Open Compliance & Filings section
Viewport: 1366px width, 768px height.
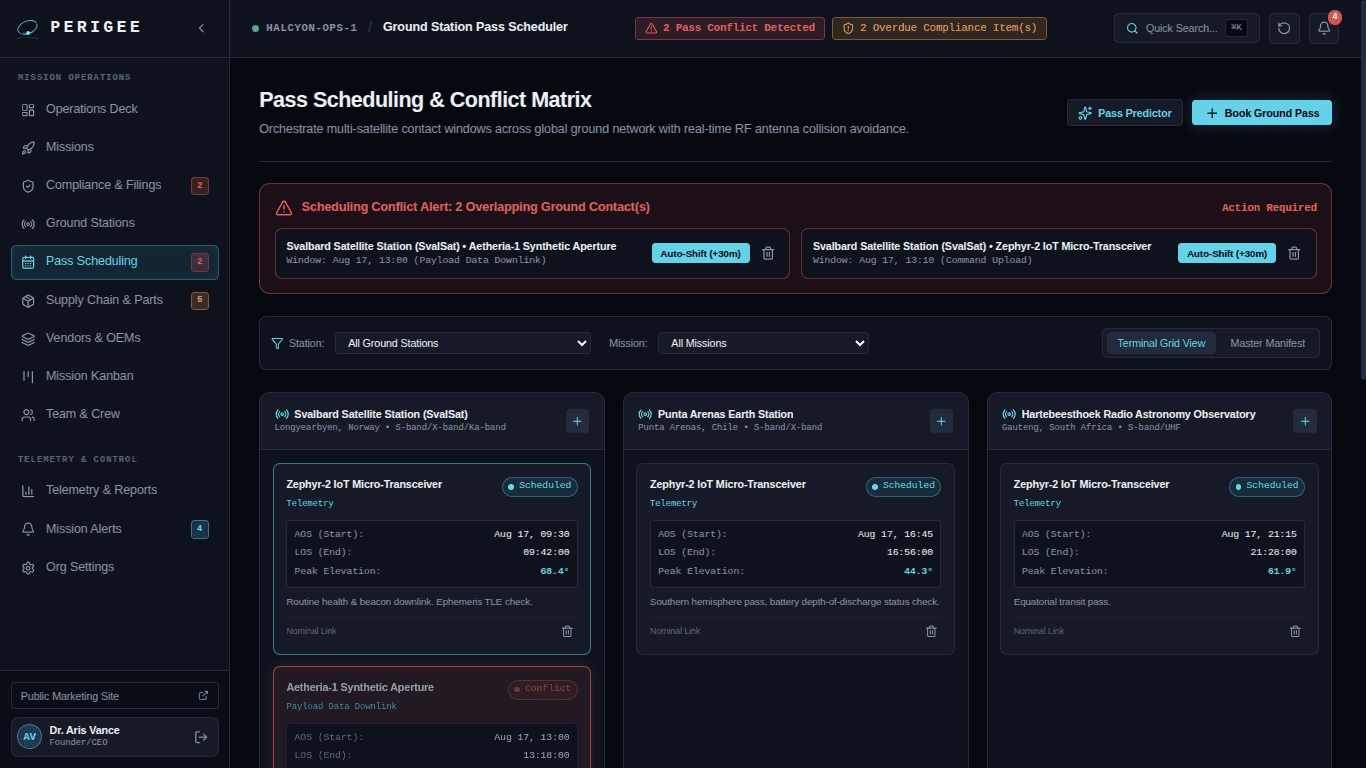tap(115, 185)
